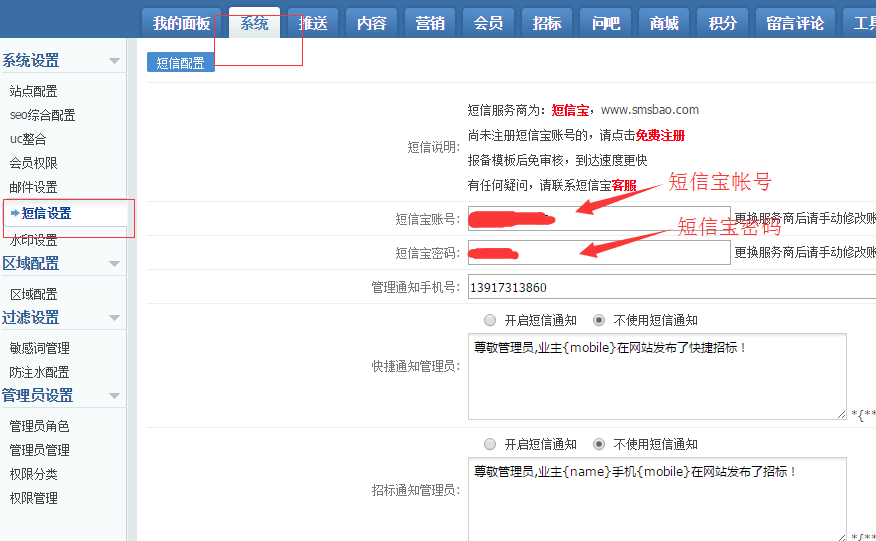This screenshot has height=541, width=876.
Task: Toggle the 过滤设置 section arrow
Action: coord(115,318)
